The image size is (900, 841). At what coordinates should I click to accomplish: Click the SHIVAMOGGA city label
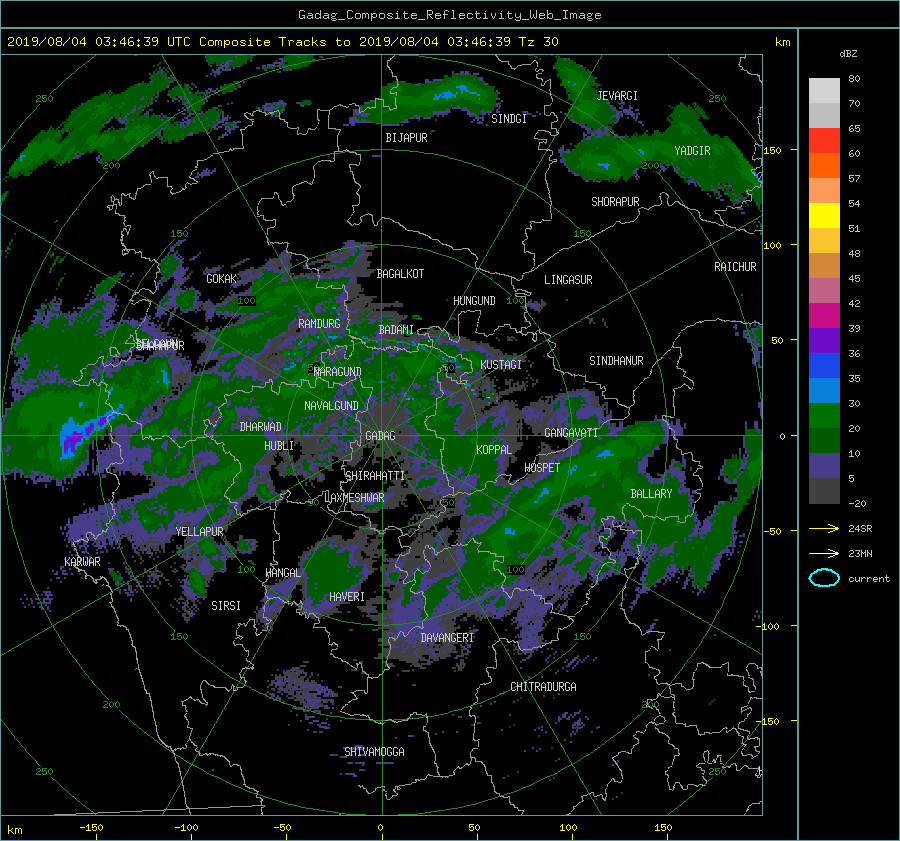(374, 752)
